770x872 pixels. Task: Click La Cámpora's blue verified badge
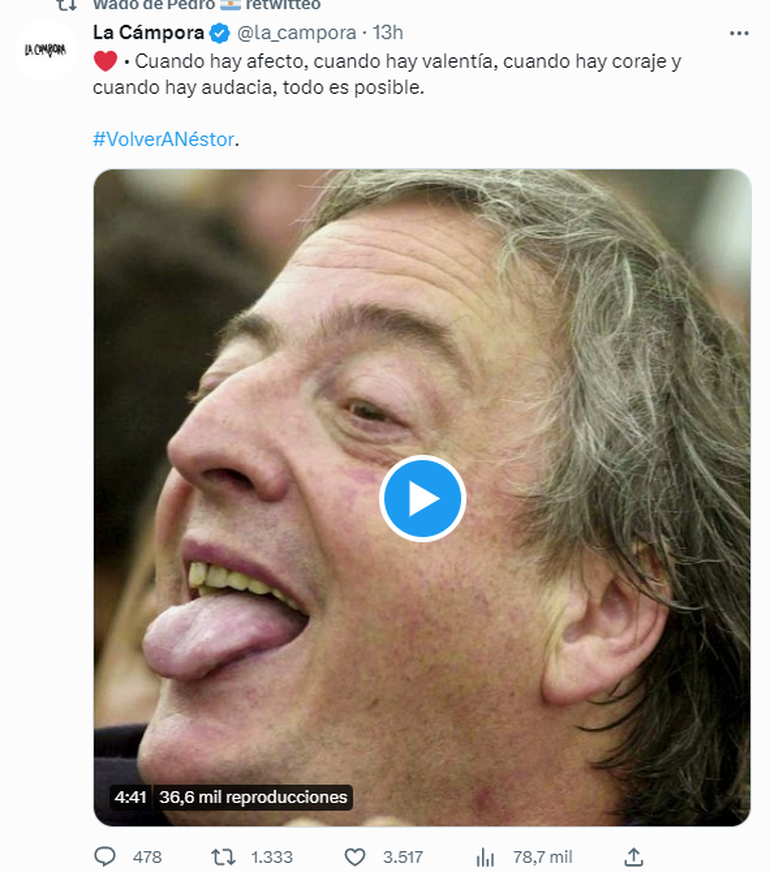click(x=219, y=33)
